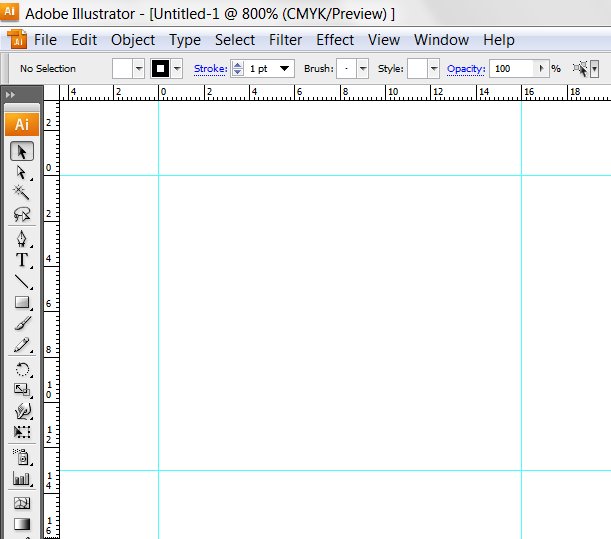Open the Brush dropdown
The width and height of the screenshot is (611, 539).
(362, 69)
